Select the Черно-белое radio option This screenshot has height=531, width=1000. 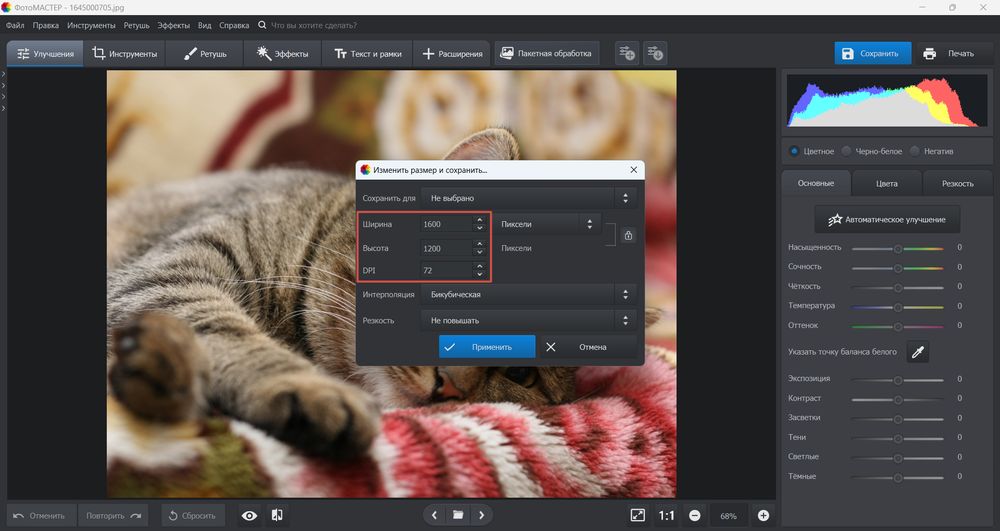click(847, 151)
